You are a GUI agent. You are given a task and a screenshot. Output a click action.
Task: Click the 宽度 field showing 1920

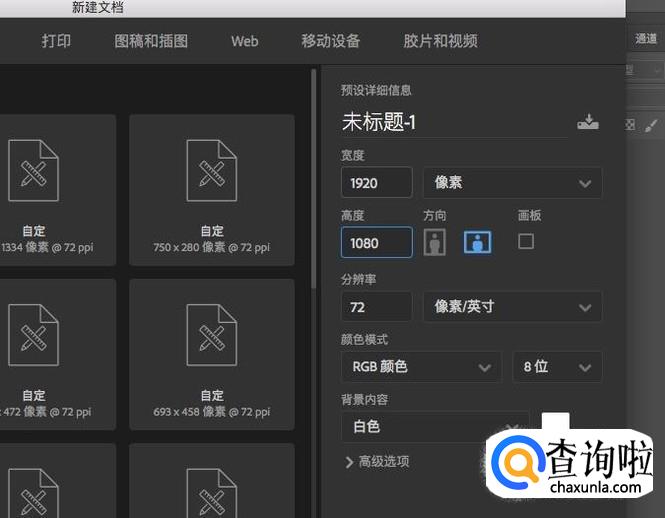377,182
